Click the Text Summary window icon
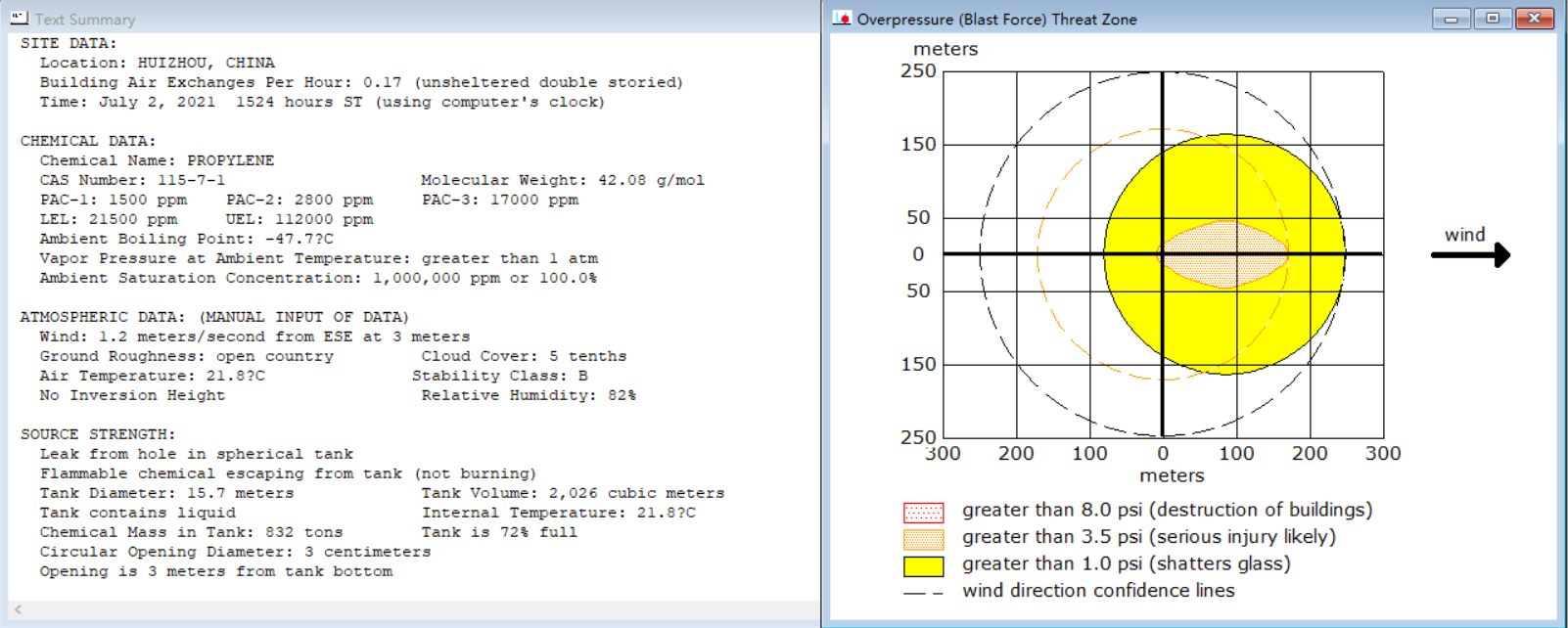This screenshot has width=1568, height=628. (x=20, y=18)
